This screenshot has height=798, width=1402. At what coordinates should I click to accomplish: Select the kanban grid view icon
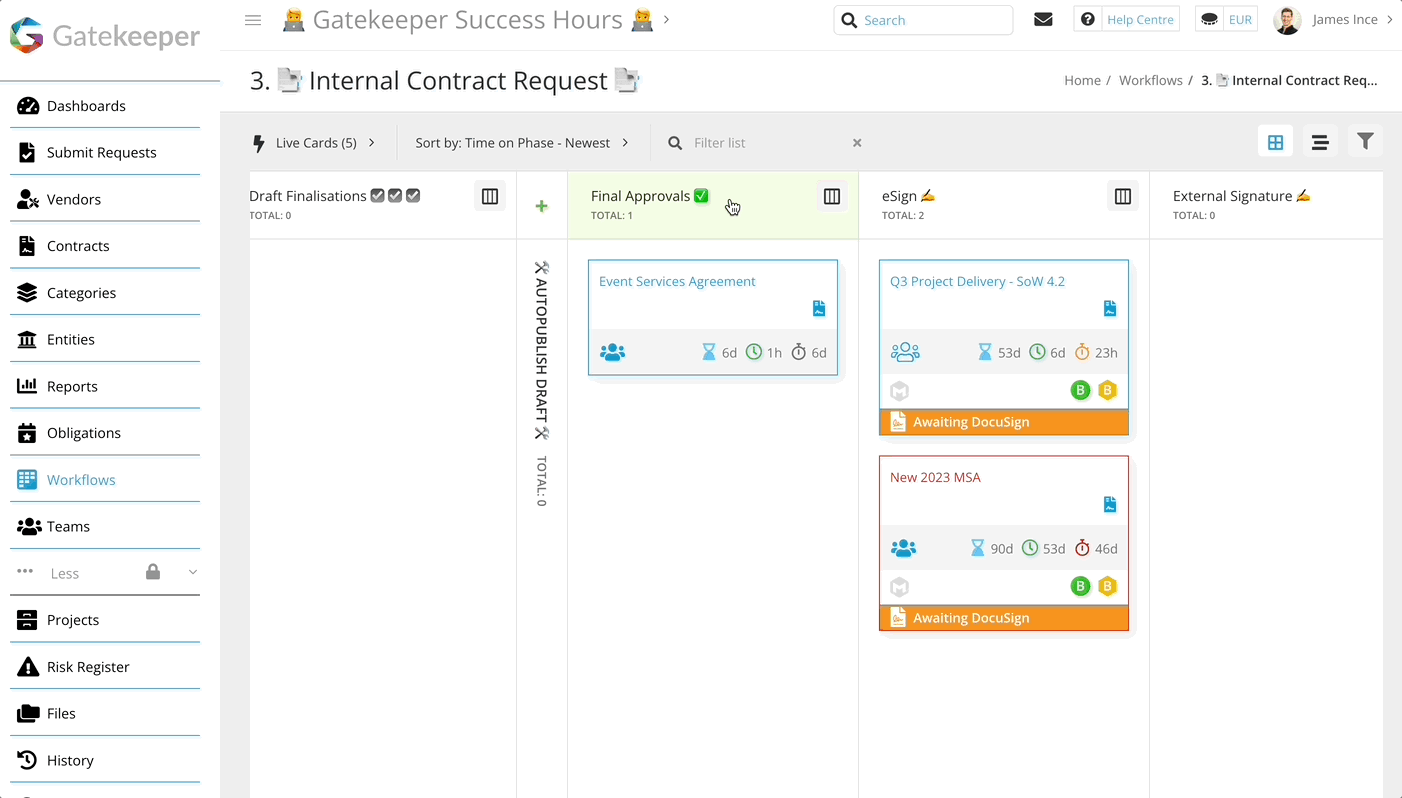click(1275, 141)
